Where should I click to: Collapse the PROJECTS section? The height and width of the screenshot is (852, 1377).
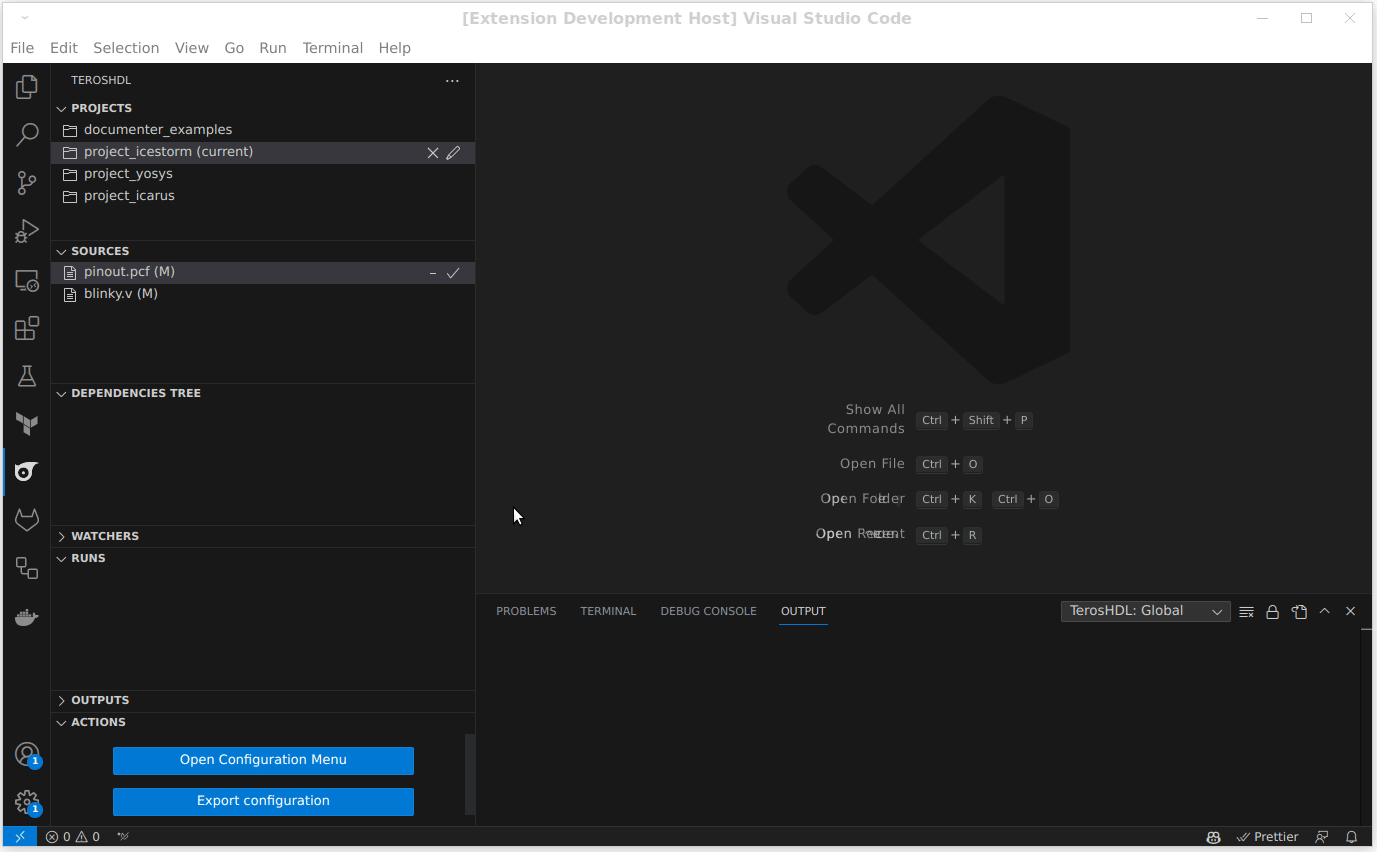coord(263,108)
